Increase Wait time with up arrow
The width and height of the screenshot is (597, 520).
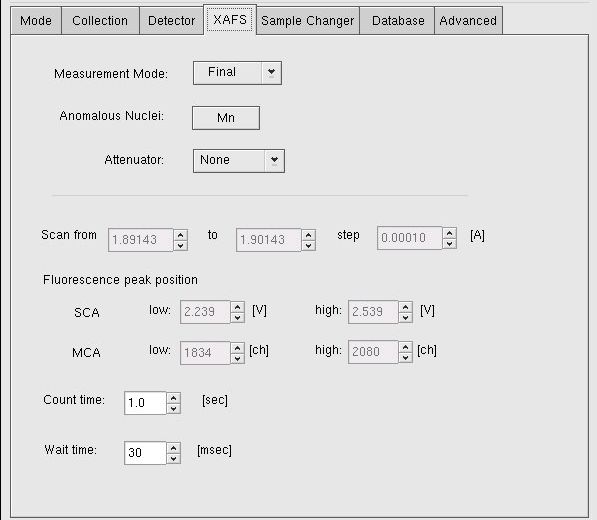pos(174,448)
